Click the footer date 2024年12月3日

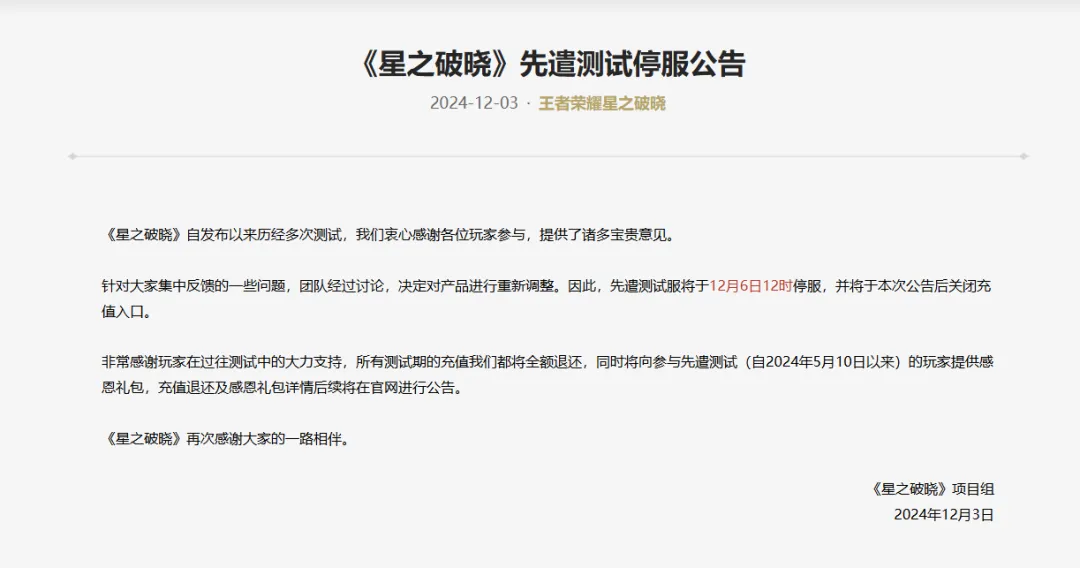point(944,515)
